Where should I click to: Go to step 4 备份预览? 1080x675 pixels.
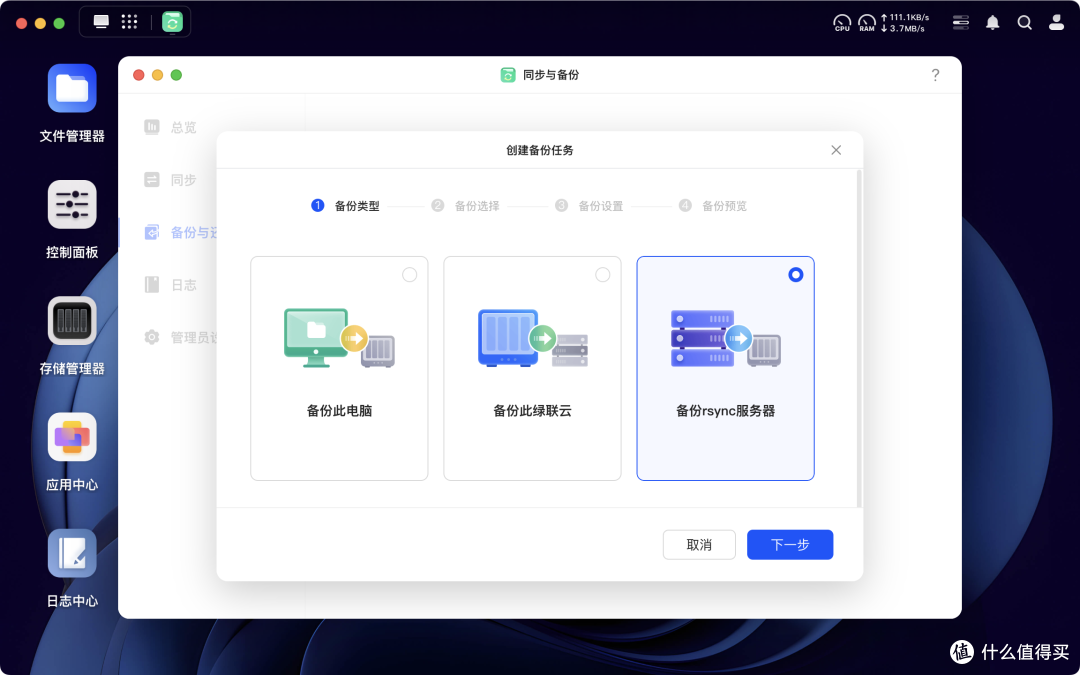(x=713, y=205)
